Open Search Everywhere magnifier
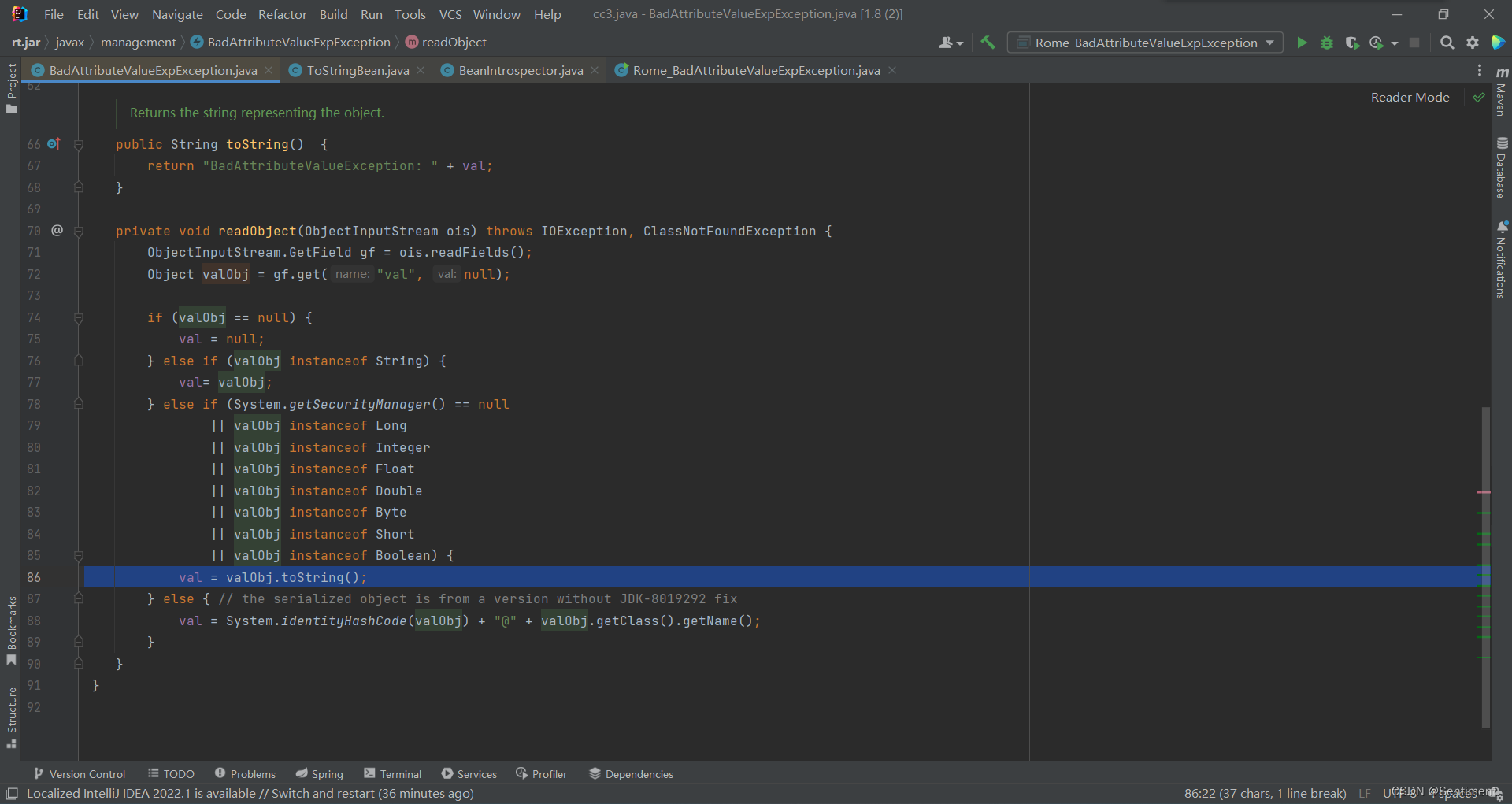The height and width of the screenshot is (804, 1512). click(x=1447, y=43)
